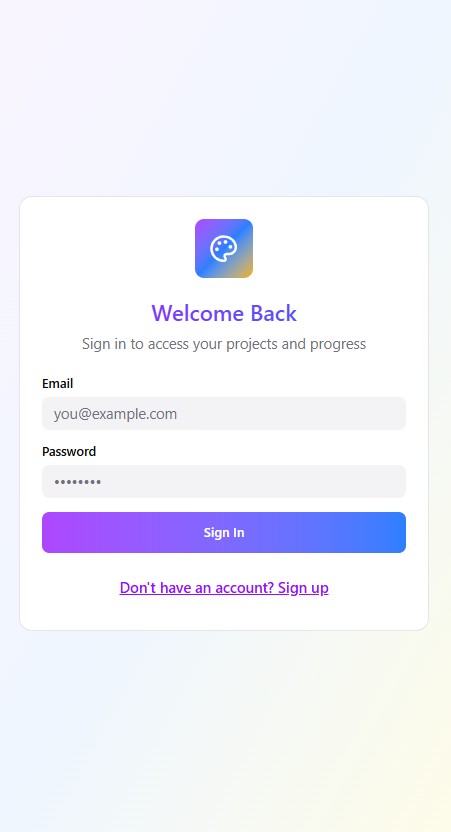
Task: Click the you@example.com placeholder text
Action: tap(115, 414)
